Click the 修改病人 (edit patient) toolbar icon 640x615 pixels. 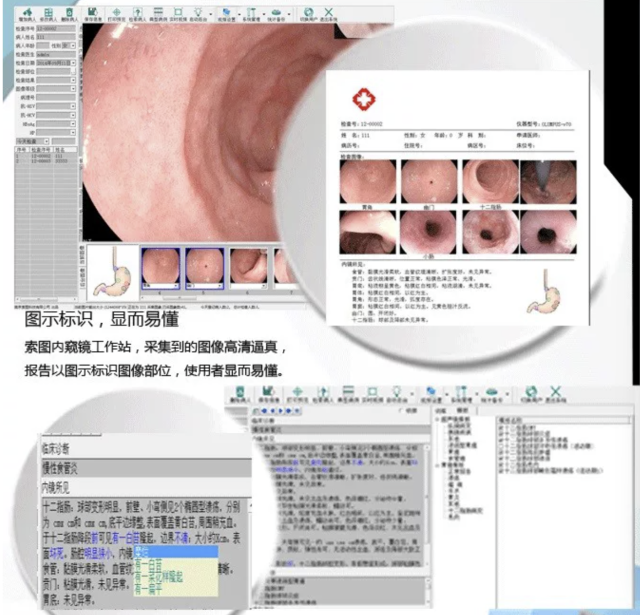48,14
